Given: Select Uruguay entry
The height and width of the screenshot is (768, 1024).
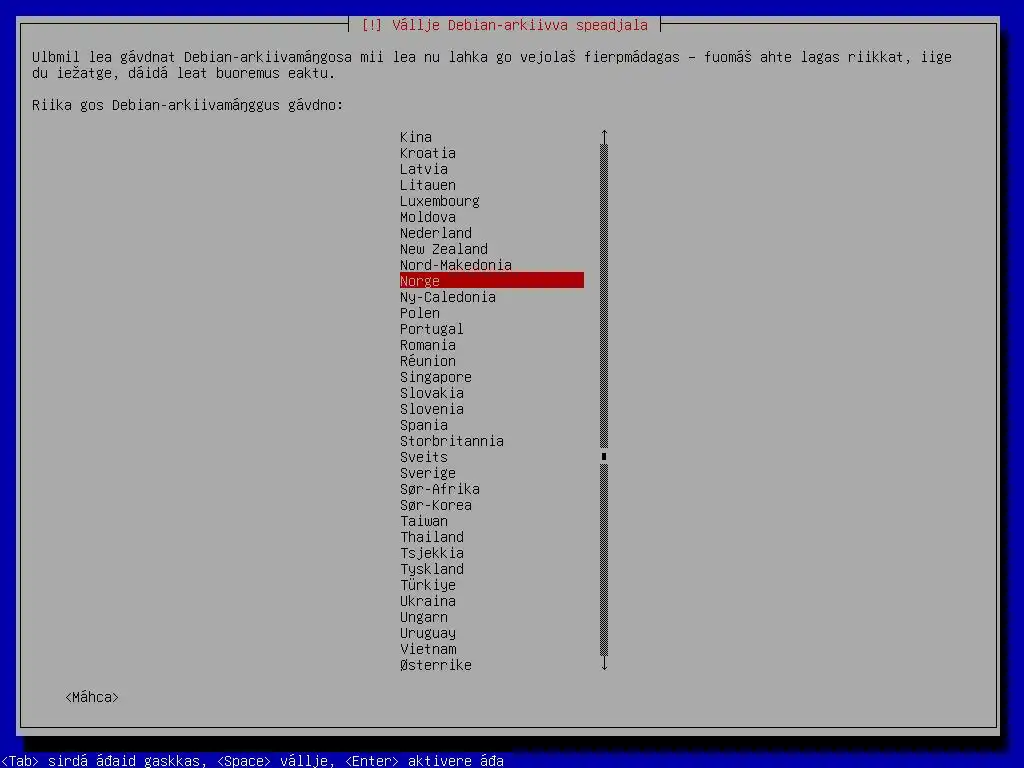Looking at the screenshot, I should 491,633.
